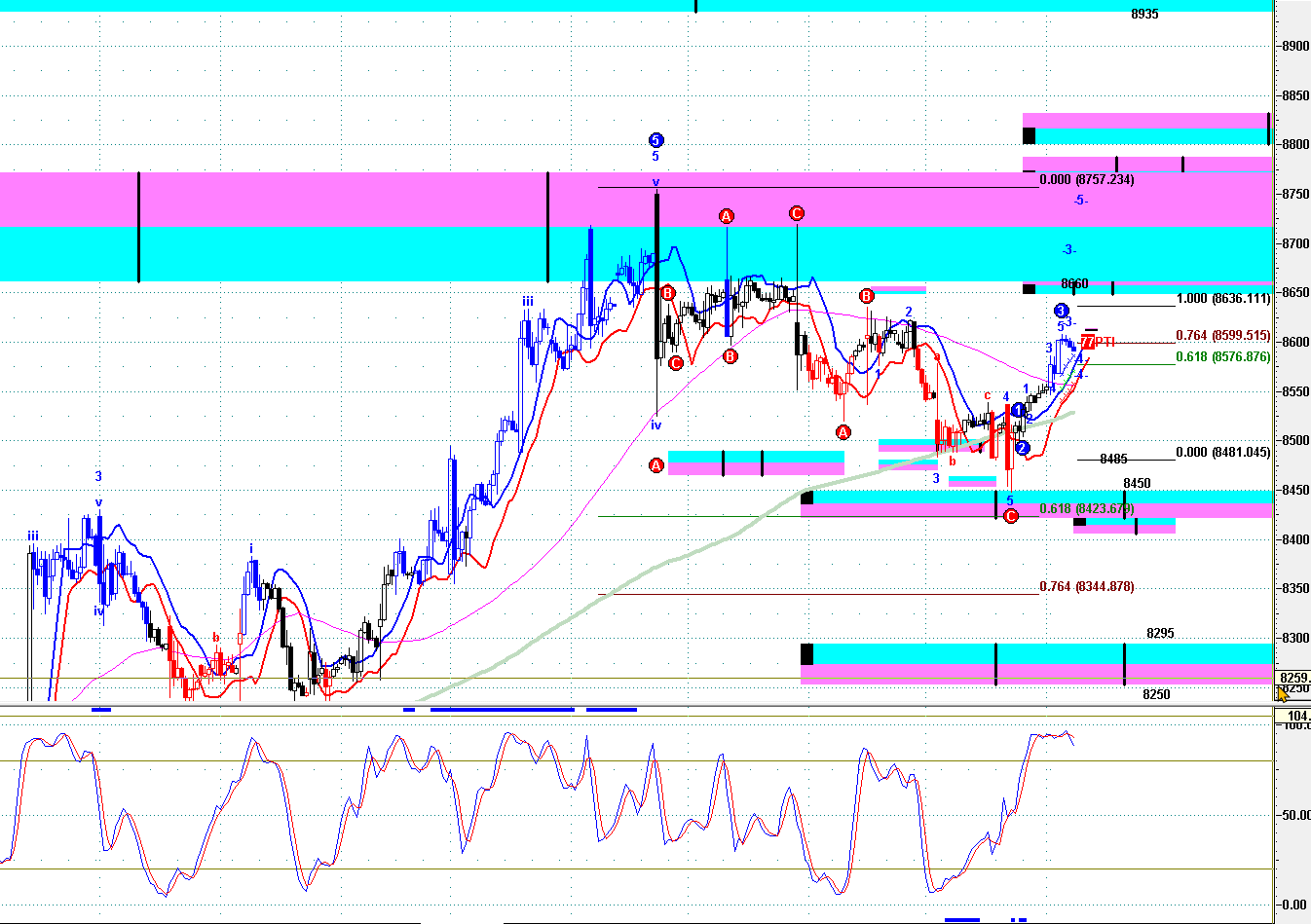Select the 0.764 (8344.878) retracement label

[x=1087, y=587]
